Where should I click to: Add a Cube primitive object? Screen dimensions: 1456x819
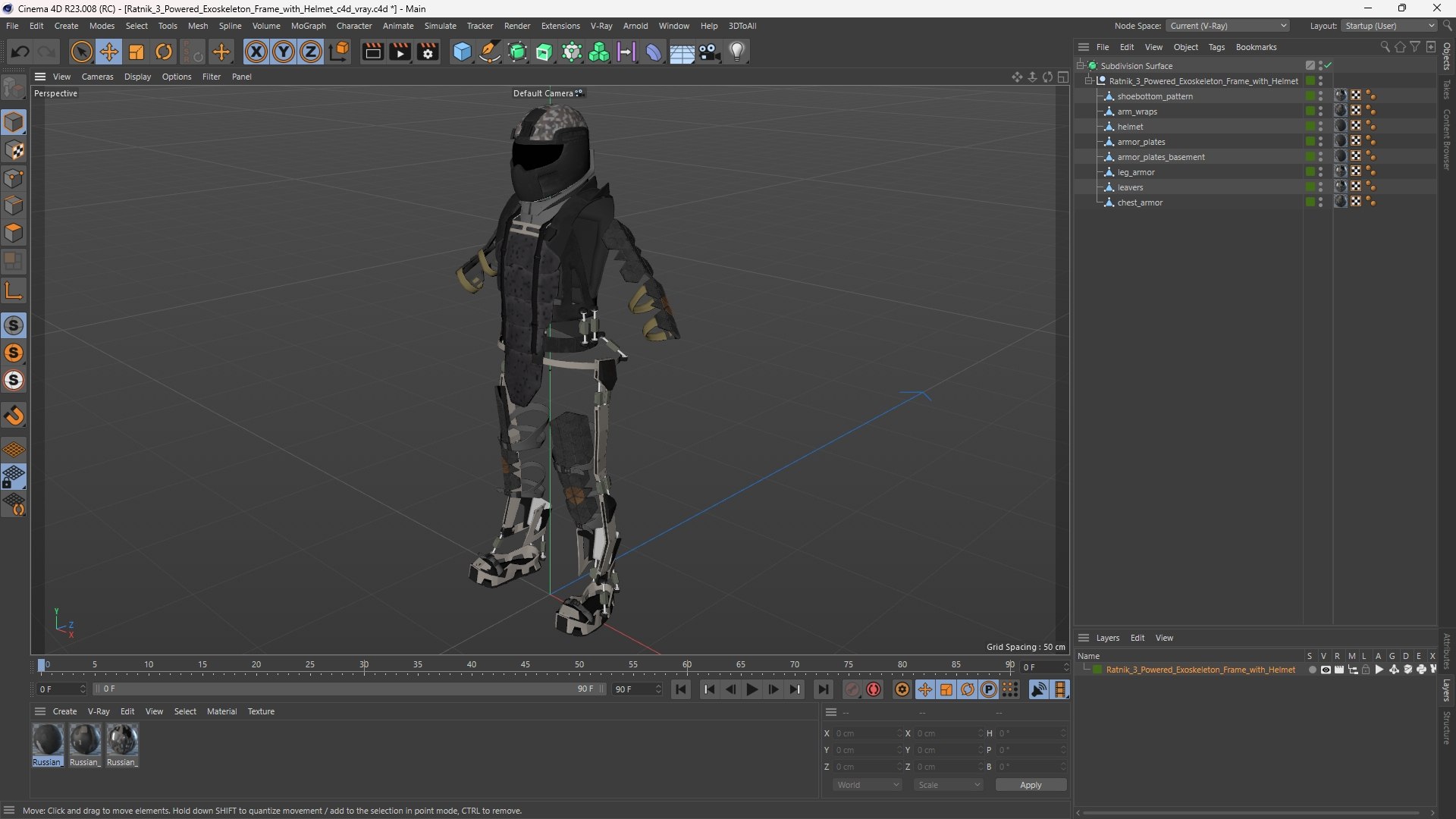[x=462, y=52]
